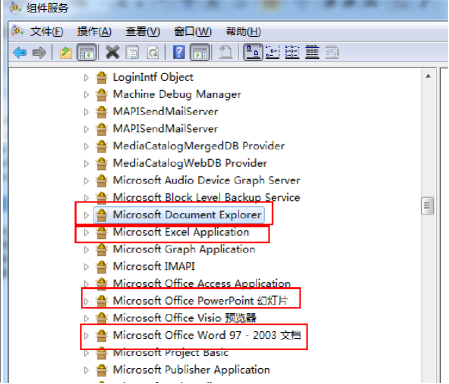Select MediaCatalogWebDB Provider
449x384 pixels.
click(x=190, y=163)
